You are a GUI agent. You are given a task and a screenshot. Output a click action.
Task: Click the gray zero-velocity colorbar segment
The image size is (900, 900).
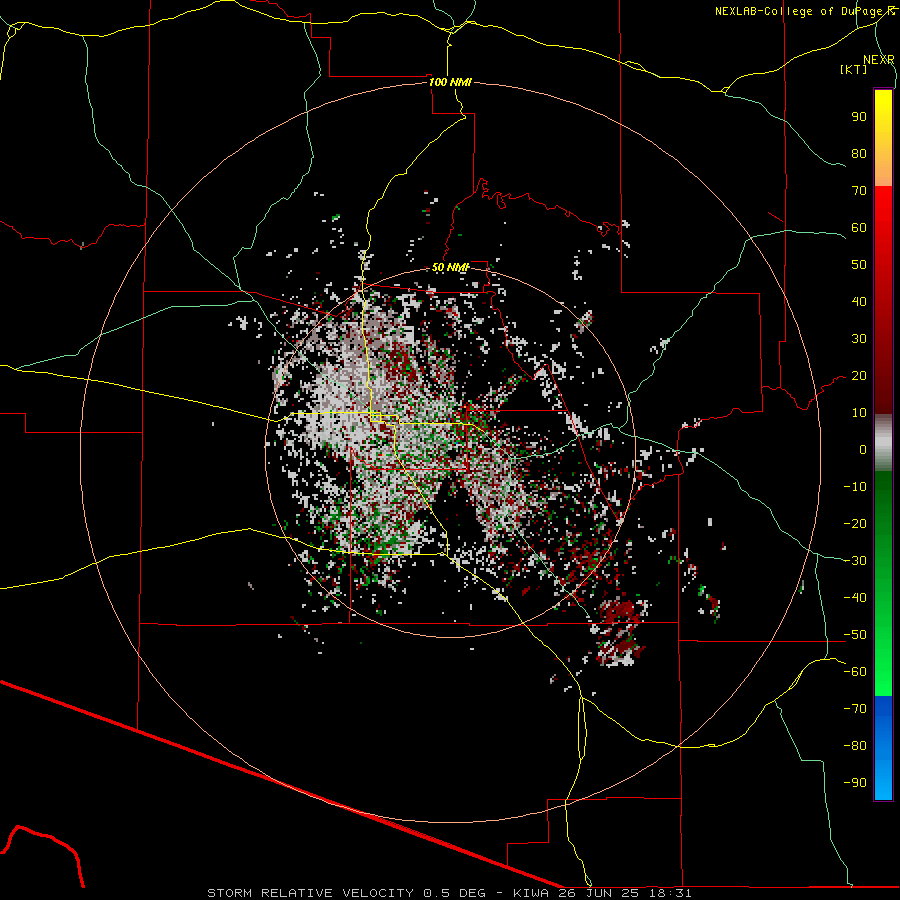pyautogui.click(x=883, y=443)
